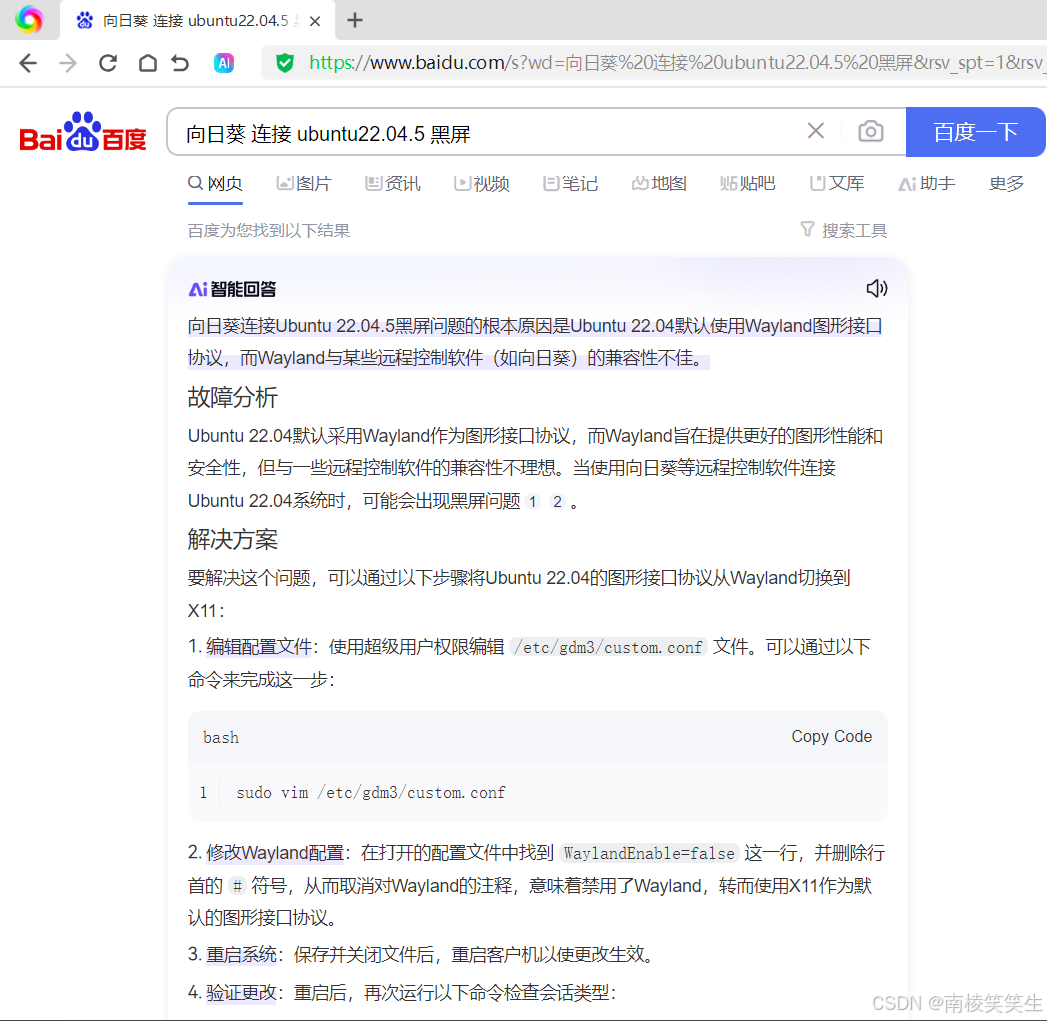Image resolution: width=1047 pixels, height=1021 pixels.
Task: Switch to the 视频 tab
Action: (481, 183)
